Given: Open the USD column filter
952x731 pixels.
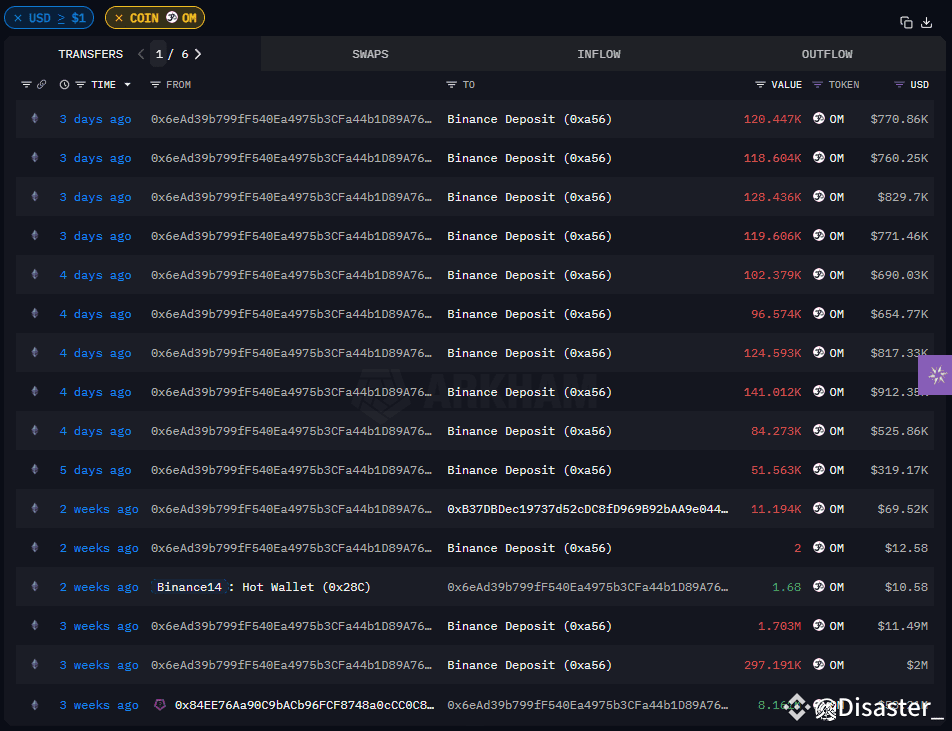Looking at the screenshot, I should (x=899, y=84).
